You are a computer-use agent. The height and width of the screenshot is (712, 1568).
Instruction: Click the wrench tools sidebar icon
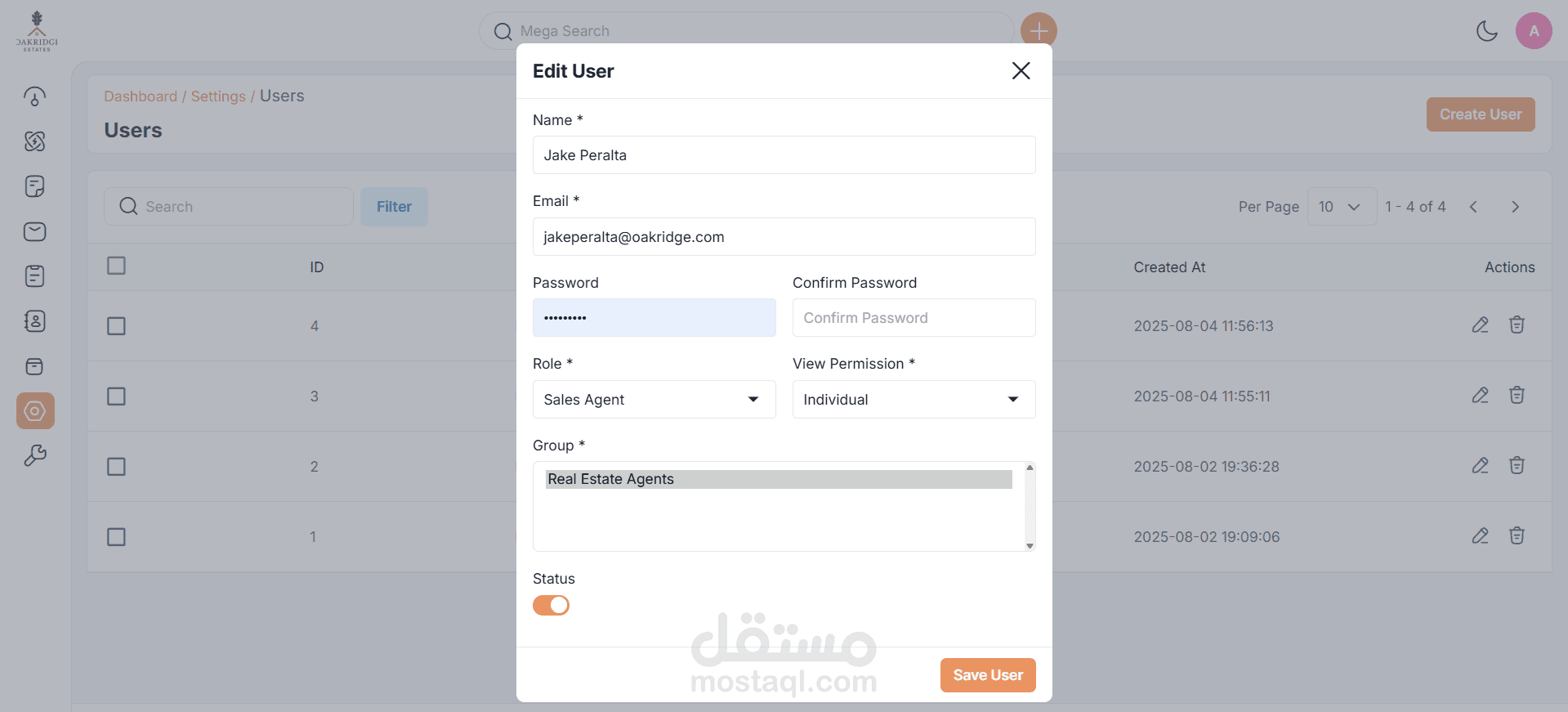[x=35, y=455]
